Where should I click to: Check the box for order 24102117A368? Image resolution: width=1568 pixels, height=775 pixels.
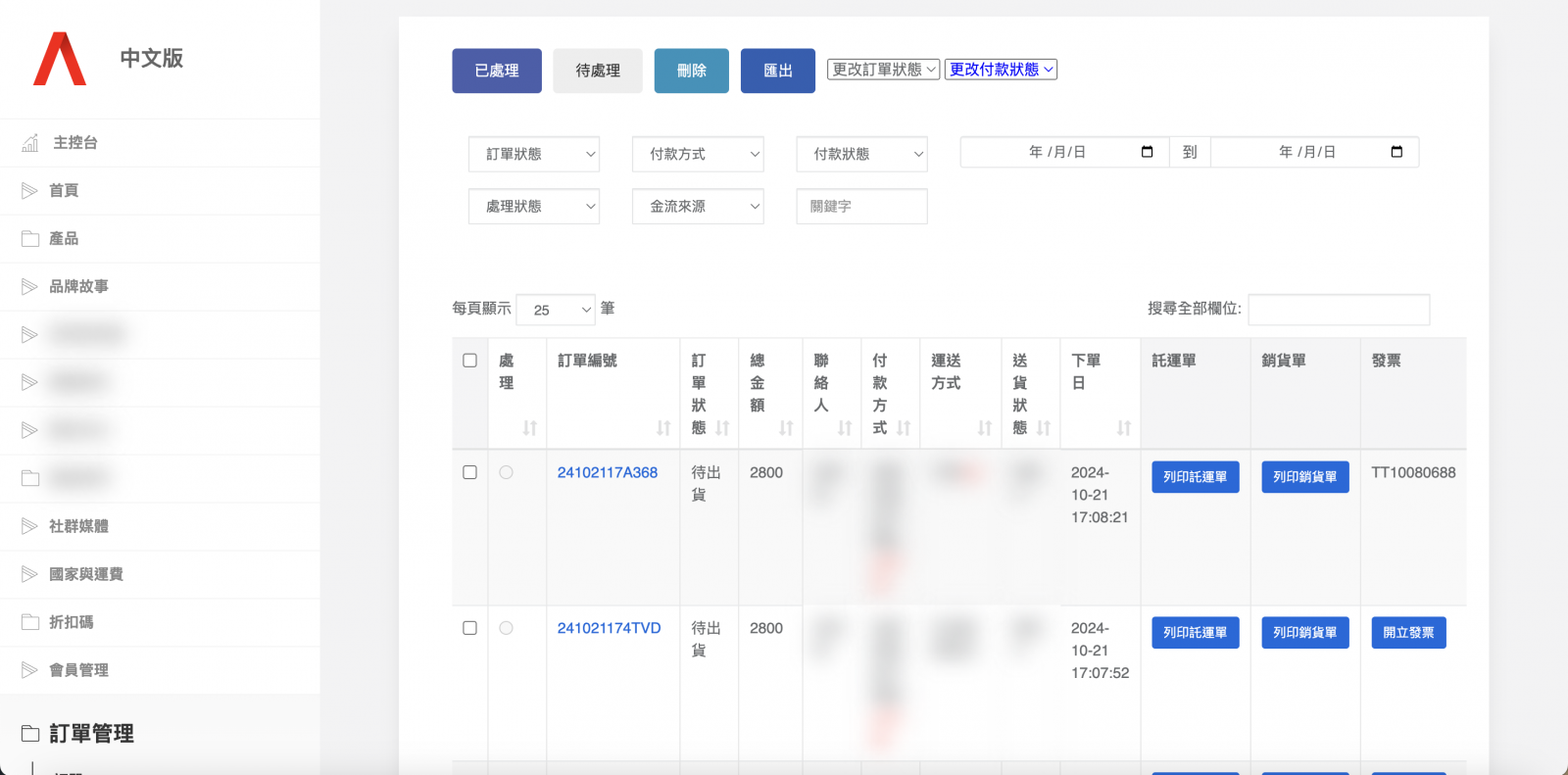[469, 472]
